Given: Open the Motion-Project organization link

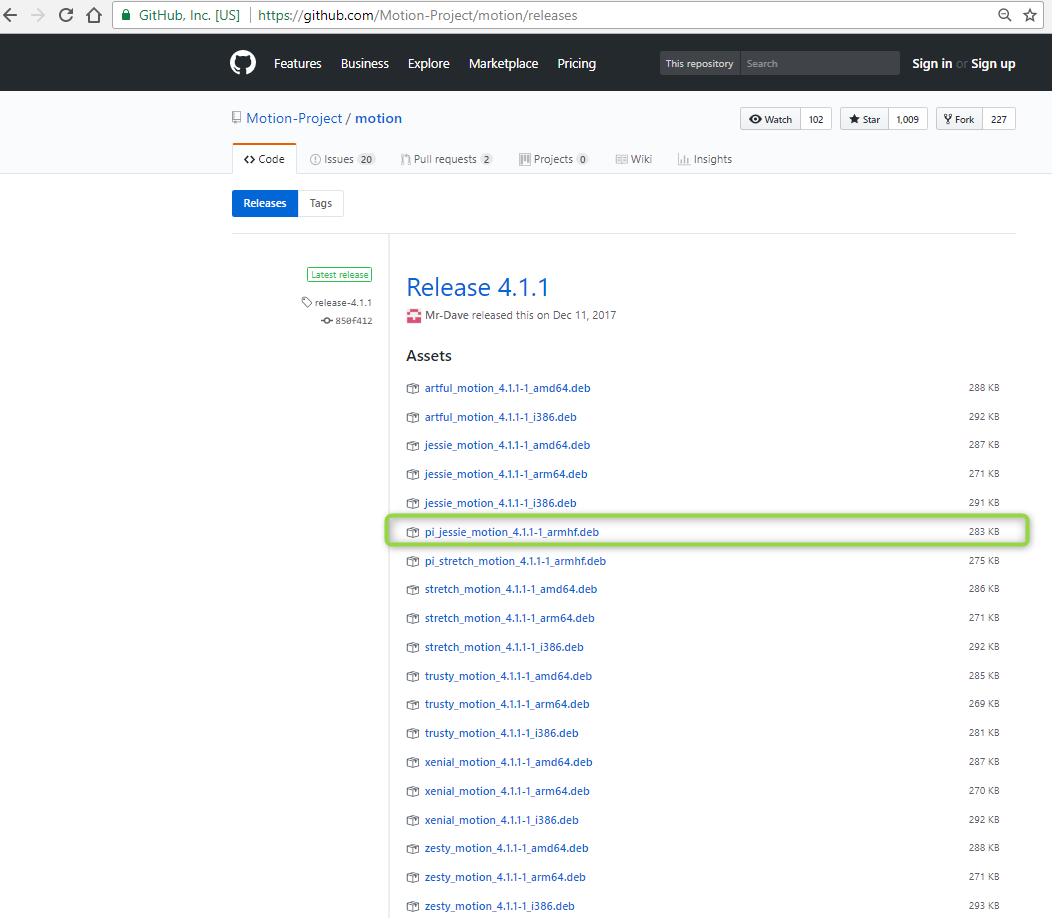Looking at the screenshot, I should point(294,118).
